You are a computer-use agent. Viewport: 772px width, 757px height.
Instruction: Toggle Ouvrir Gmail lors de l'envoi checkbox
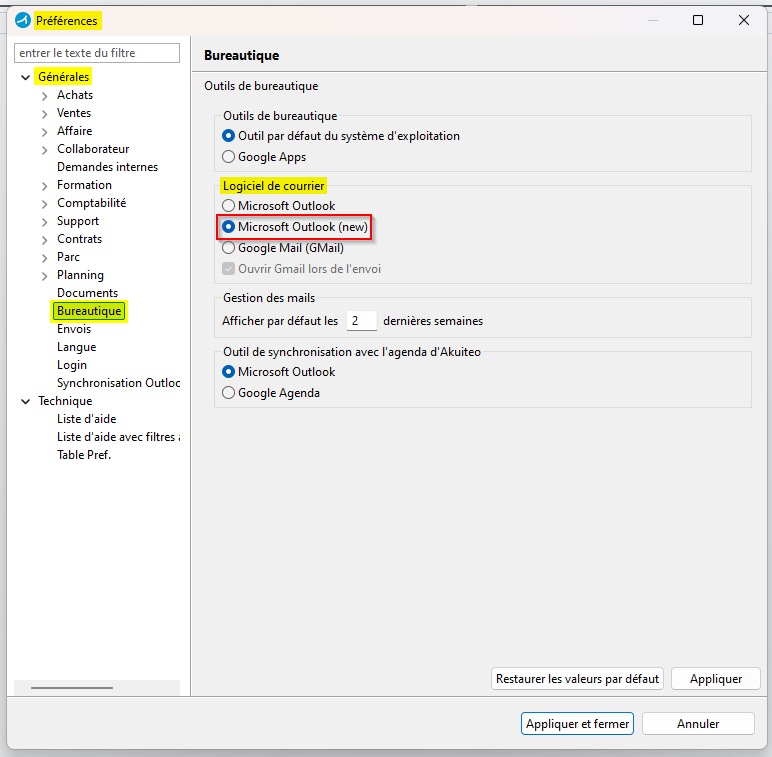pyautogui.click(x=228, y=269)
